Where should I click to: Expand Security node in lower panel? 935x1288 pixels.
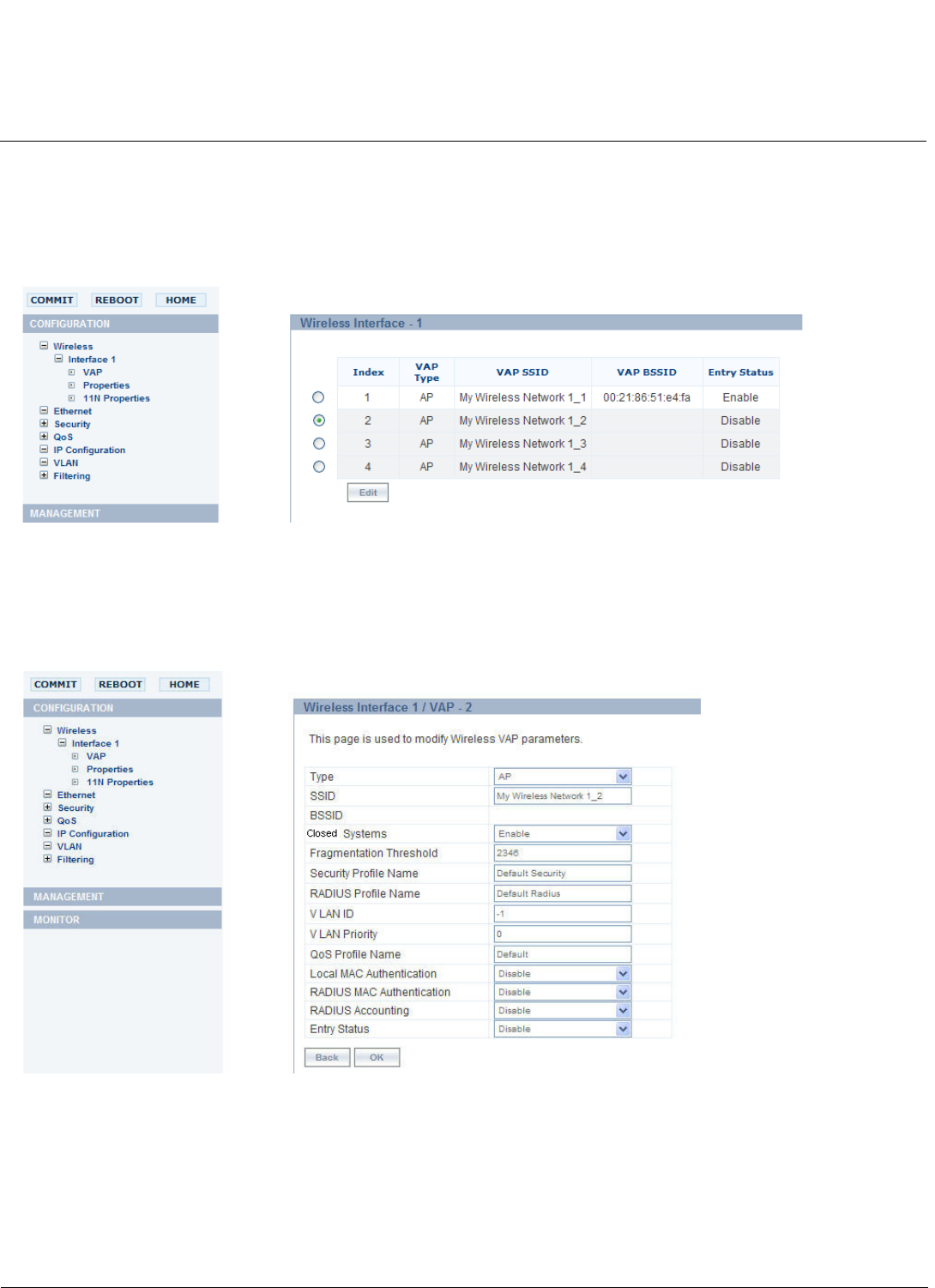(x=47, y=807)
